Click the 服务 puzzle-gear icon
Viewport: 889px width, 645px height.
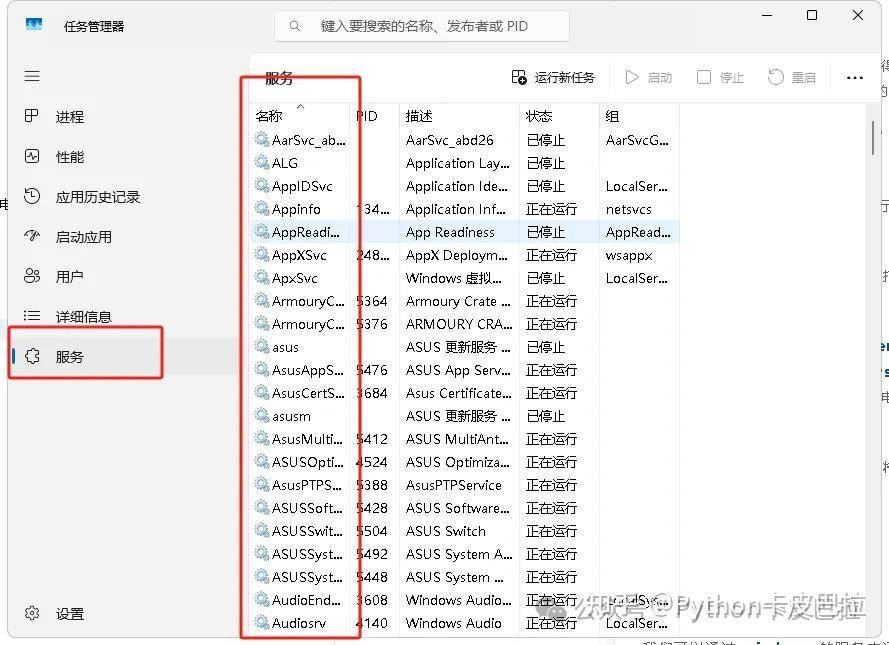[32, 356]
